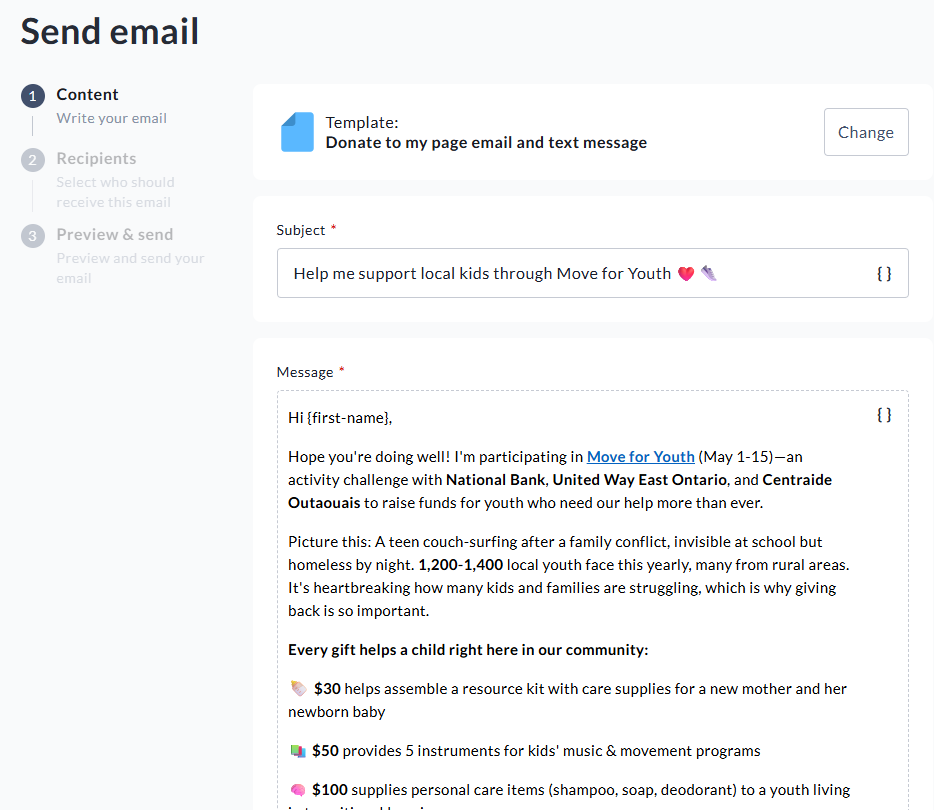The width and height of the screenshot is (934, 810).
Task: Click the Send email page heading
Action: pyautogui.click(x=110, y=31)
